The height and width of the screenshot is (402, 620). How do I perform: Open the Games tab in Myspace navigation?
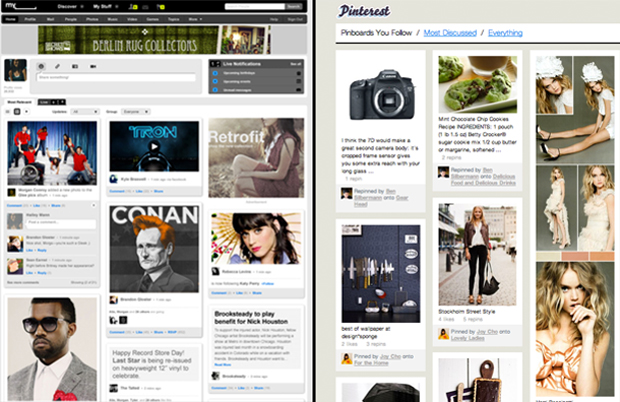click(x=153, y=19)
